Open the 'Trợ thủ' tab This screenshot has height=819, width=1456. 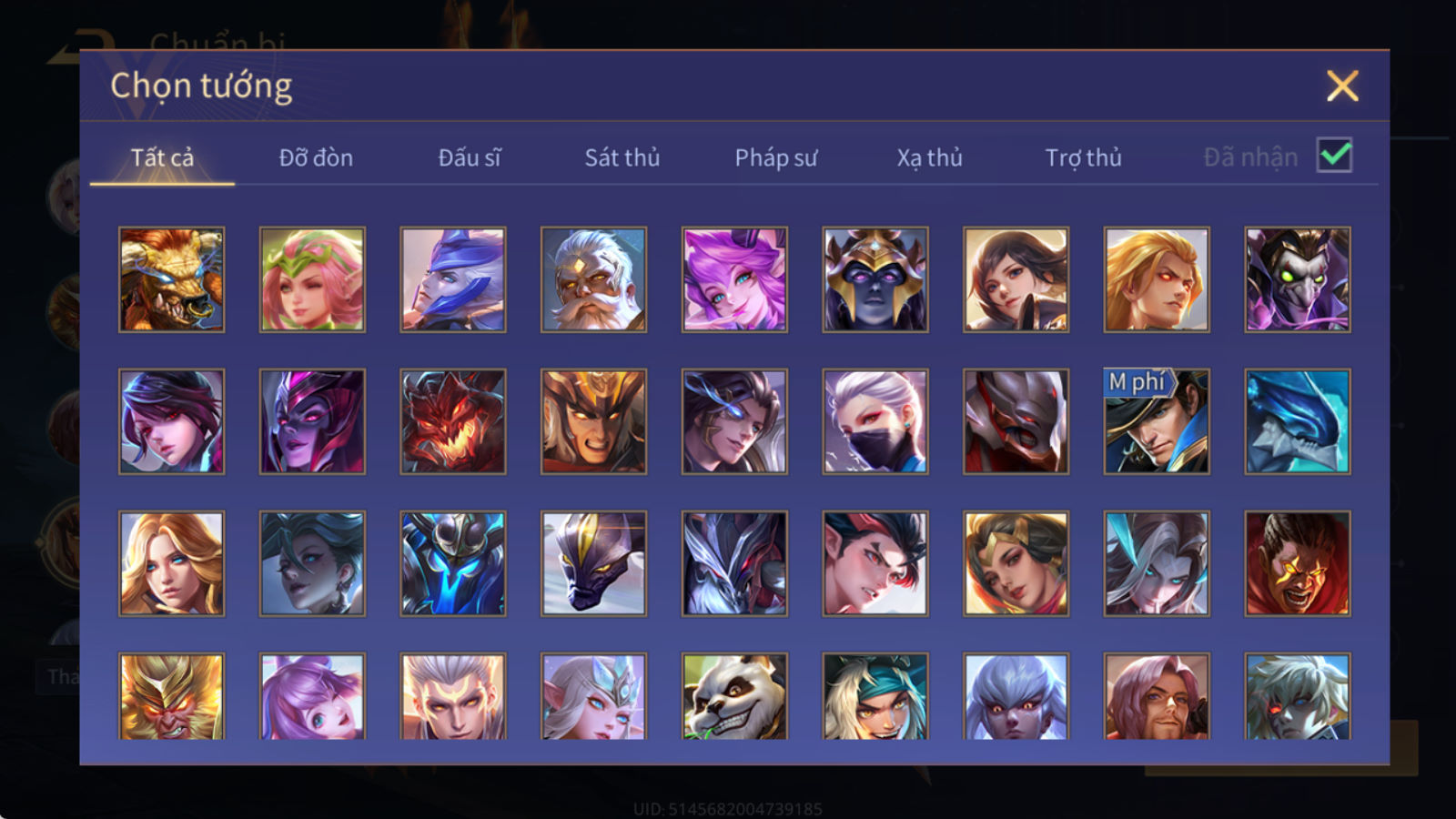(1083, 157)
